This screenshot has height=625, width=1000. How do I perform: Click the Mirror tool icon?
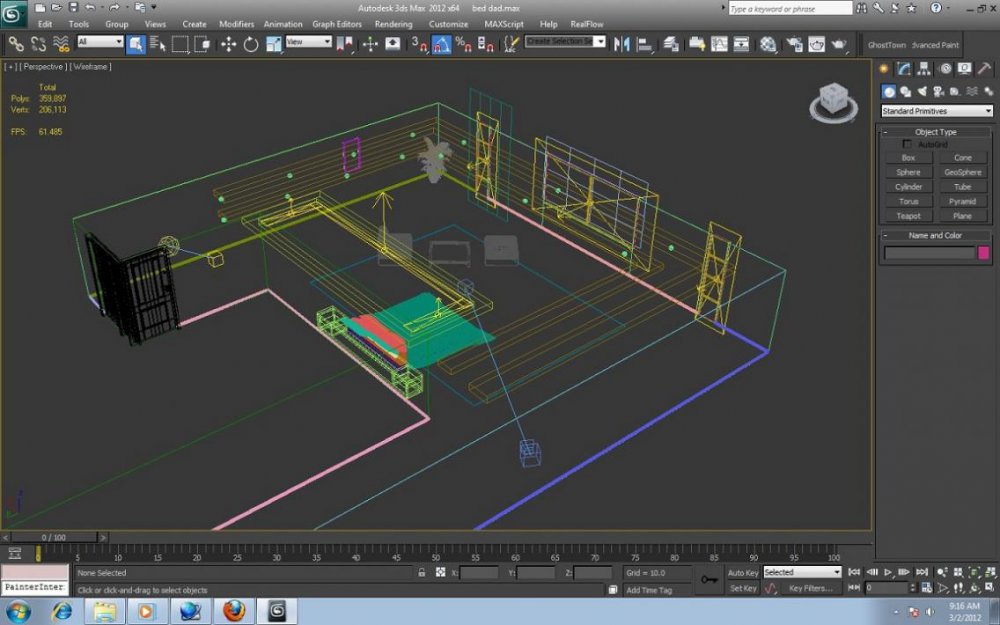[x=622, y=44]
